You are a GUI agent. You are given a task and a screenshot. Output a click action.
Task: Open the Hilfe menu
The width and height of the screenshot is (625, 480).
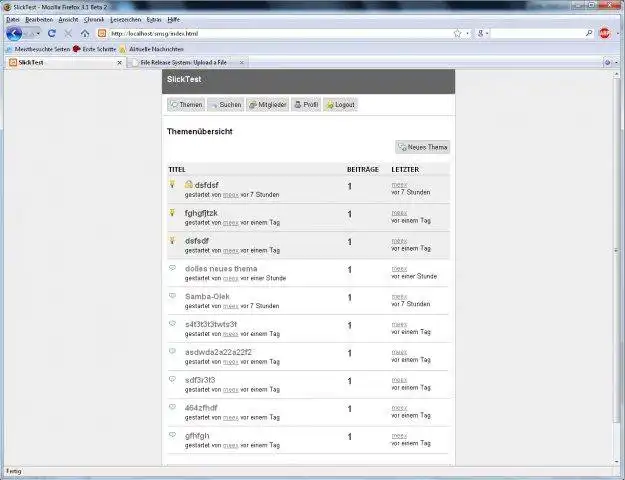173,20
